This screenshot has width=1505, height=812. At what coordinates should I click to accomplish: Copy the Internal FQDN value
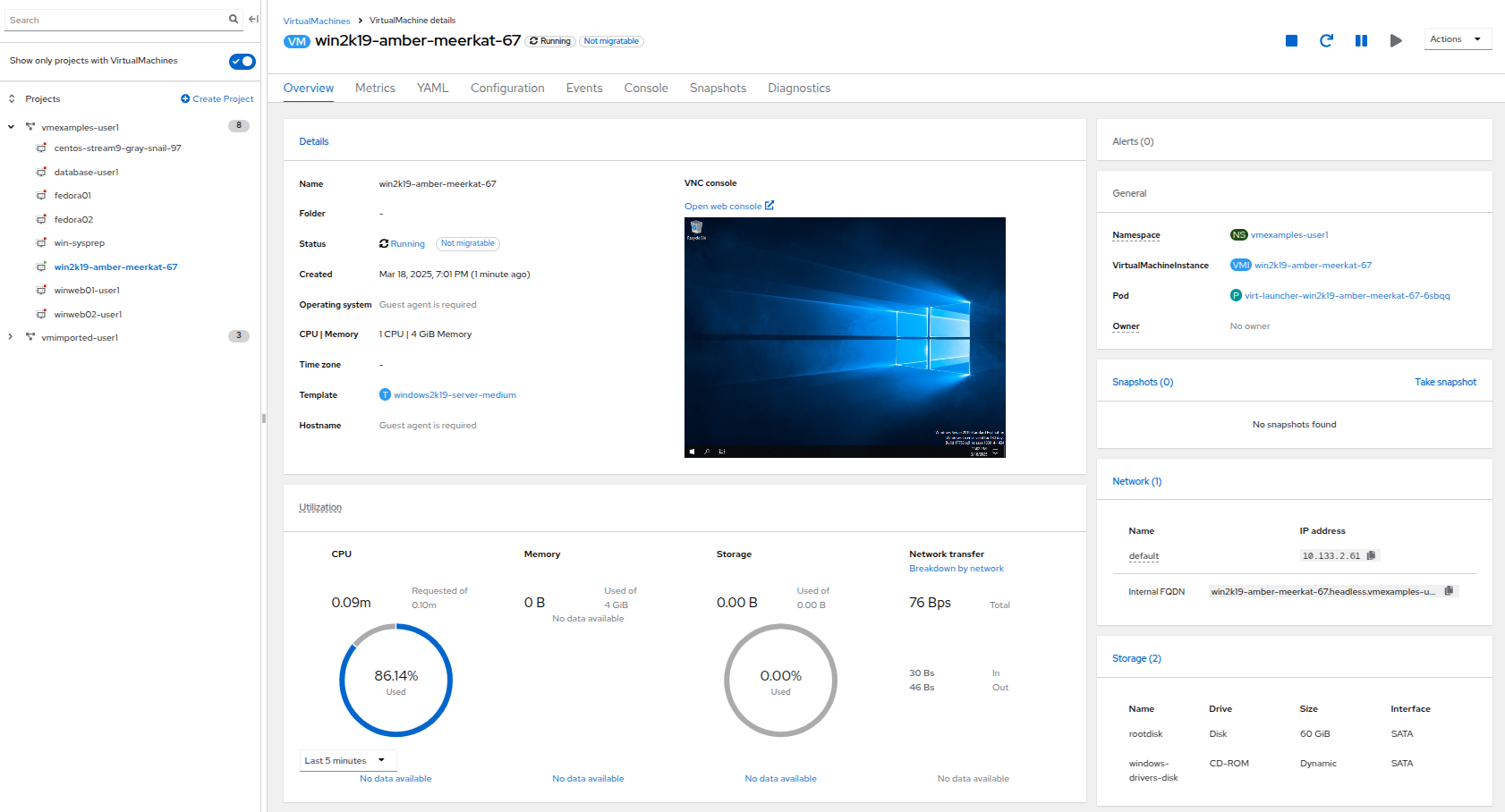pyautogui.click(x=1450, y=590)
